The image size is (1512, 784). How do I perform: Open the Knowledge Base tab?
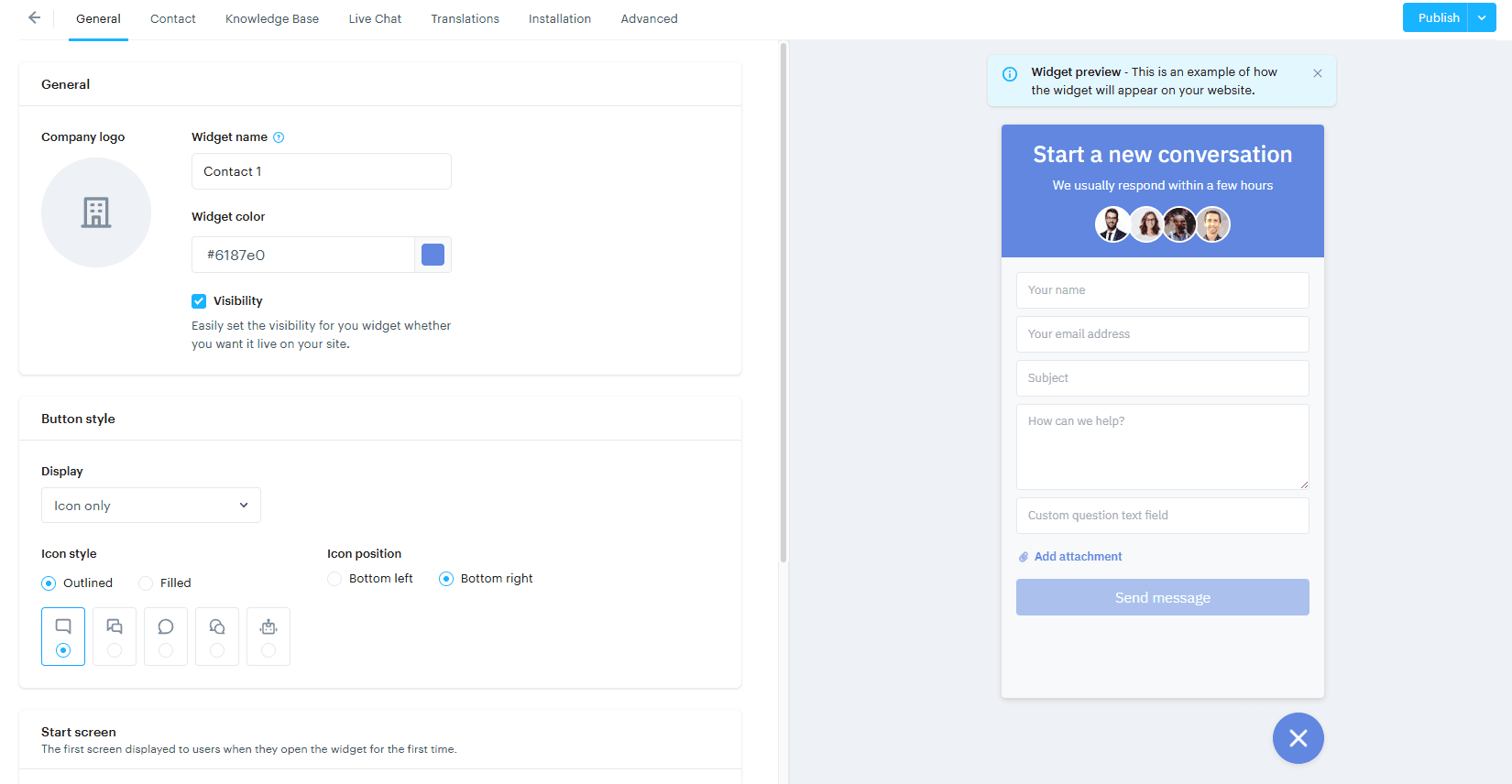click(x=272, y=18)
